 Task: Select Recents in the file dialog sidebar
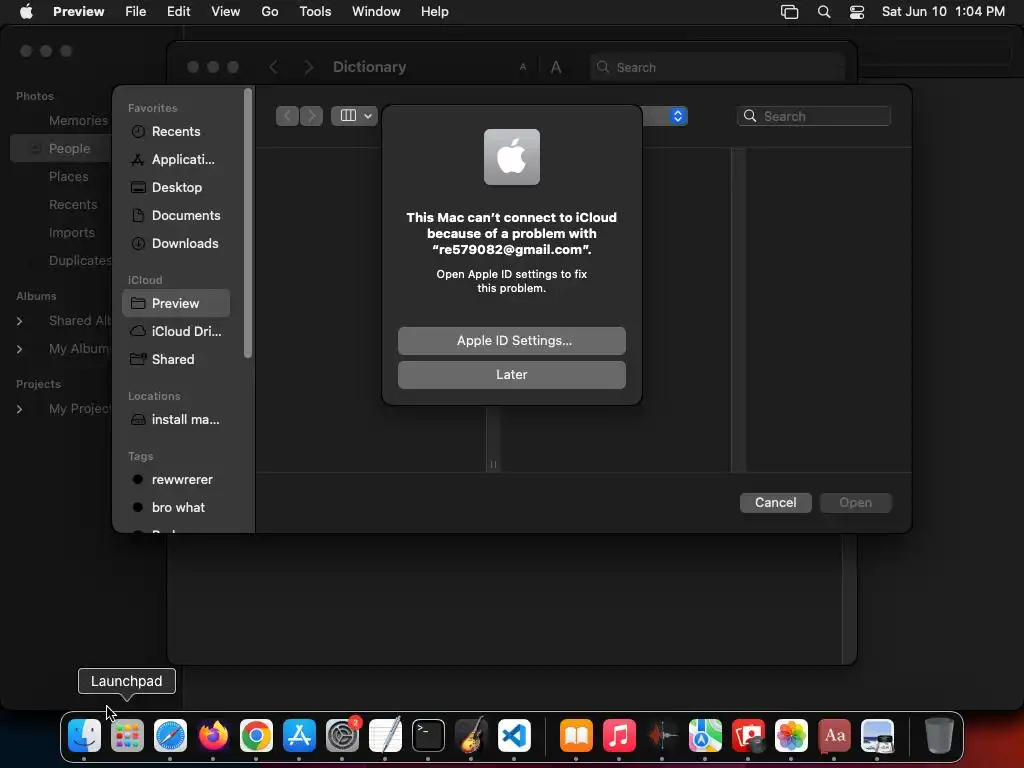coord(176,131)
